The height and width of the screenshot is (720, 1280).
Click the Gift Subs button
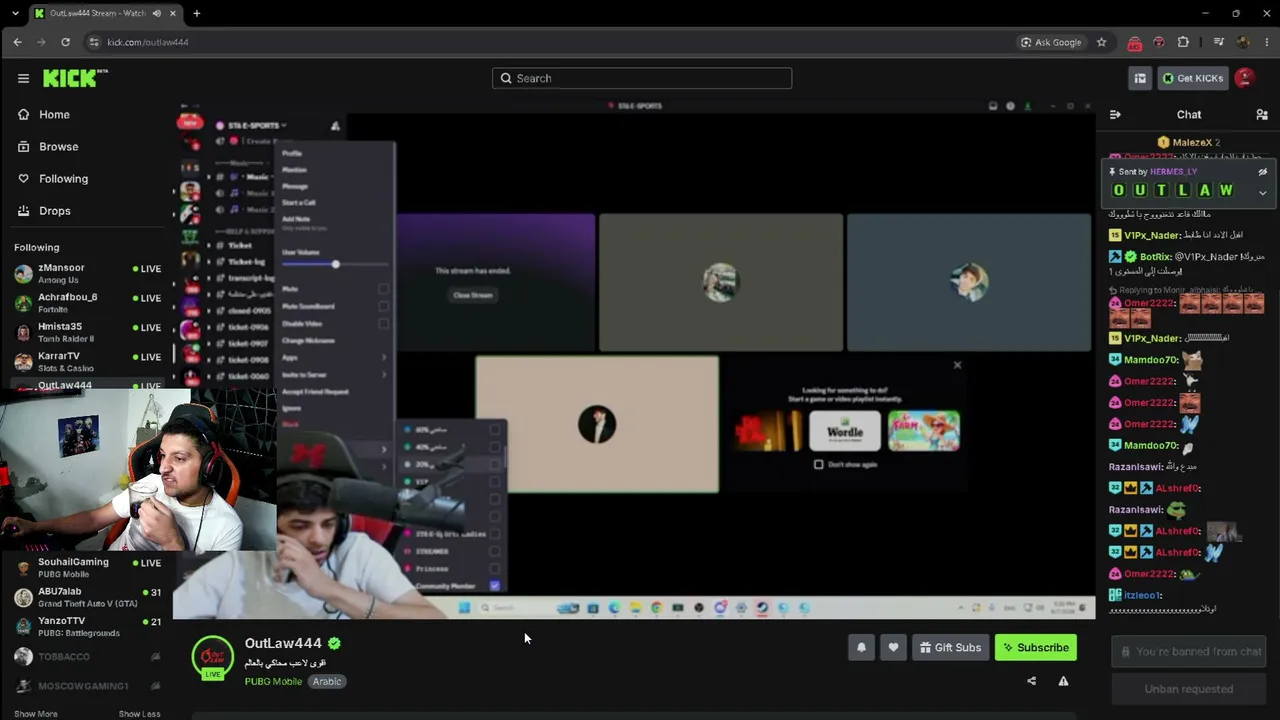click(951, 648)
